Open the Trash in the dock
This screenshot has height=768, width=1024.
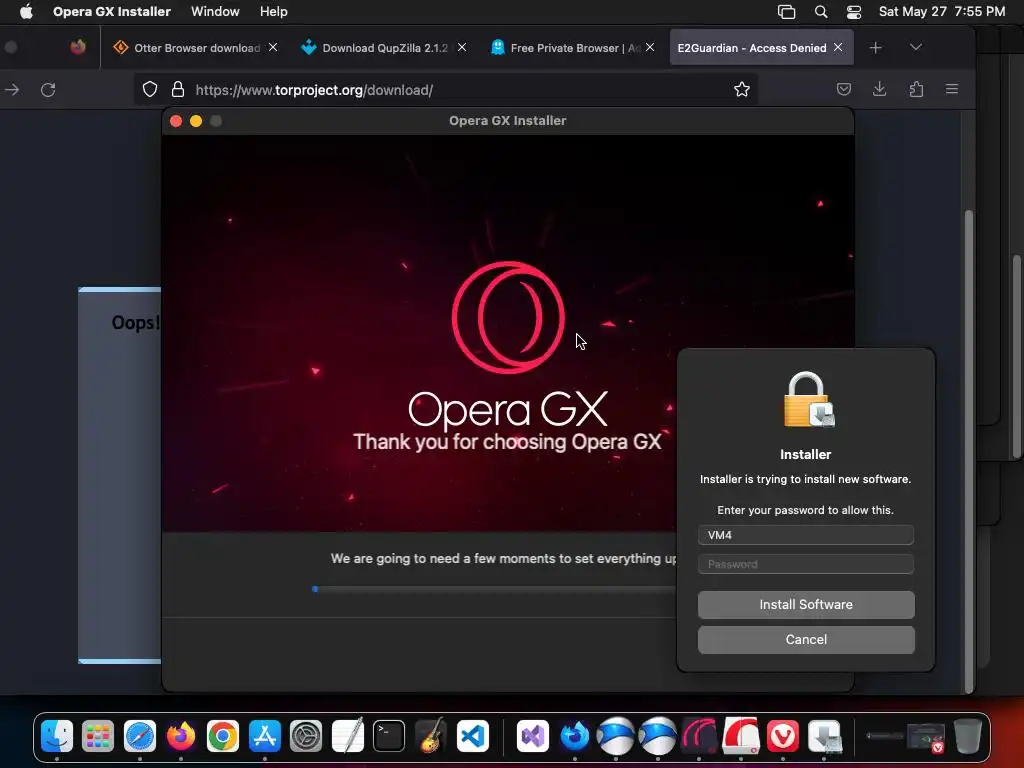tap(967, 736)
